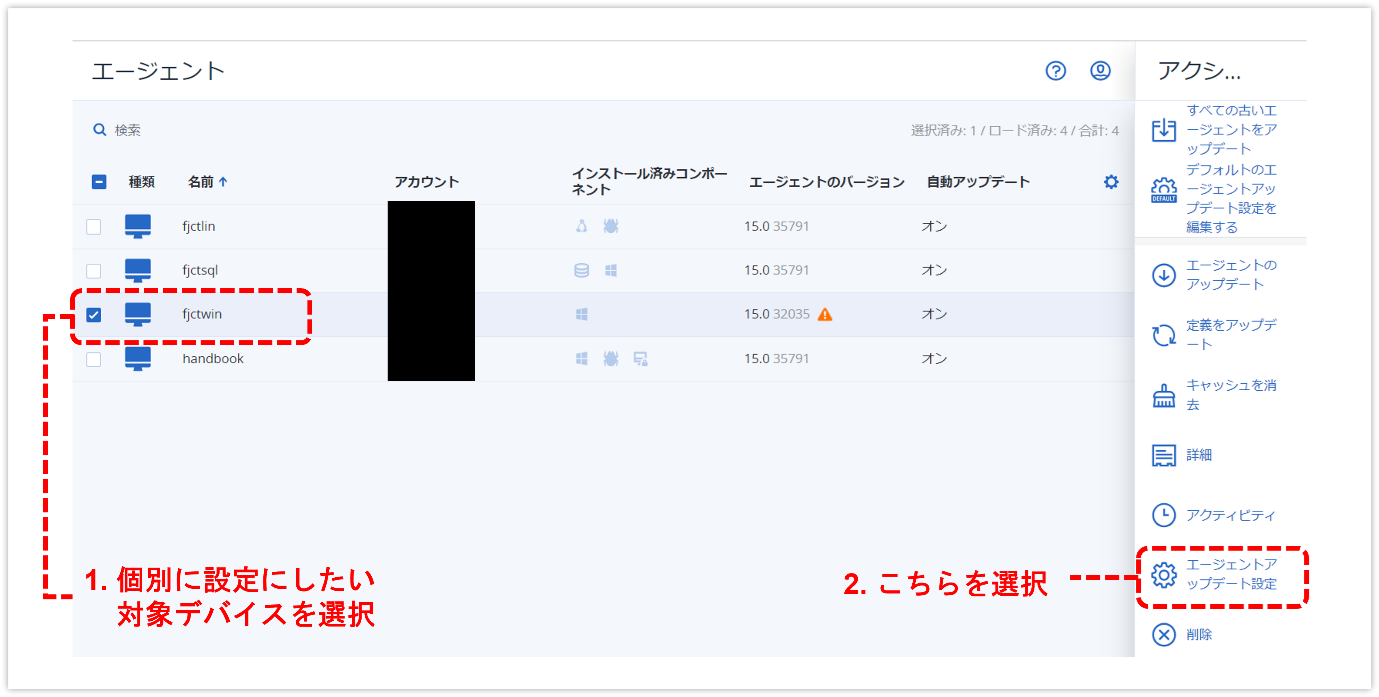This screenshot has height=697, width=1379.
Task: Sort by 自動アップデート column header
Action: [977, 182]
